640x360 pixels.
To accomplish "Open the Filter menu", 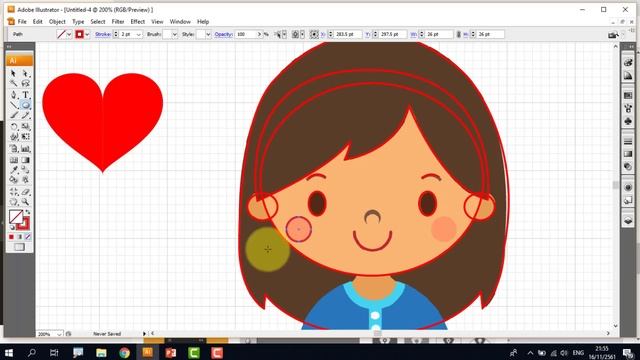I will pyautogui.click(x=118, y=22).
